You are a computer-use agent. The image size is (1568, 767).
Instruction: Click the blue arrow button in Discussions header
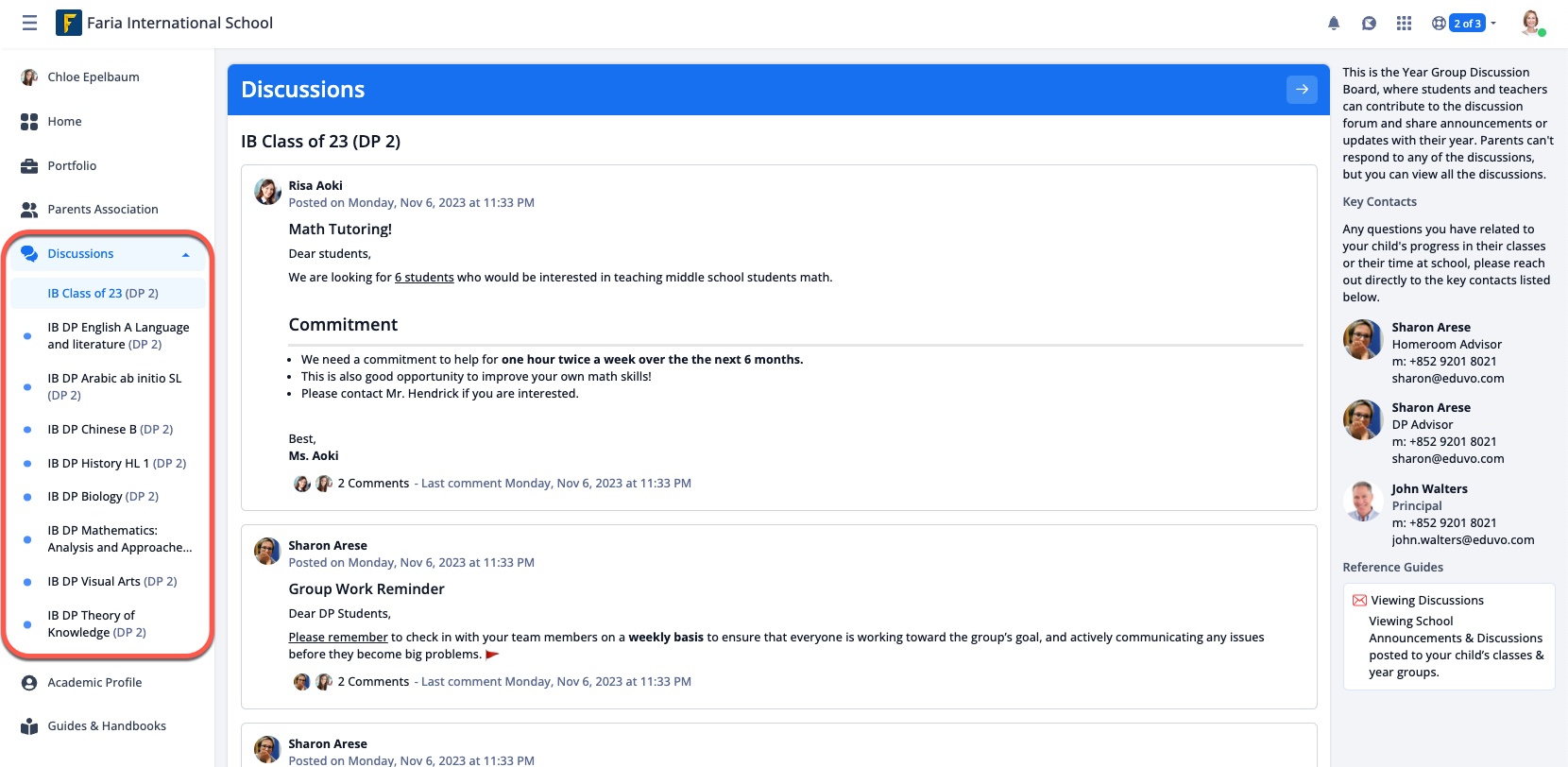1302,90
